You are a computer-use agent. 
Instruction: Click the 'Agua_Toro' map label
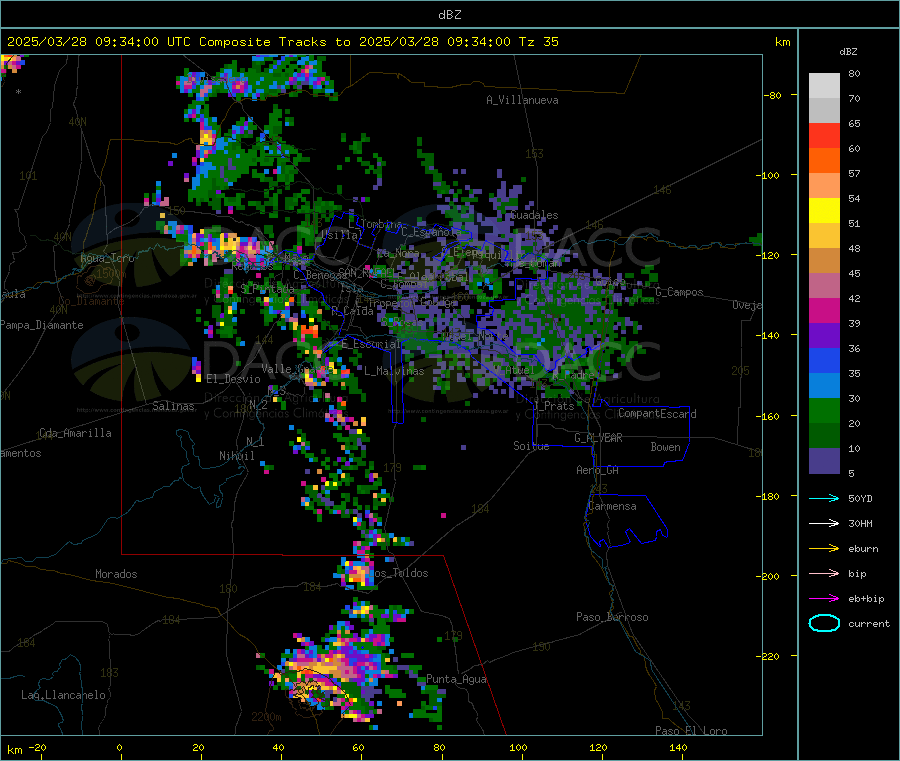pyautogui.click(x=107, y=258)
